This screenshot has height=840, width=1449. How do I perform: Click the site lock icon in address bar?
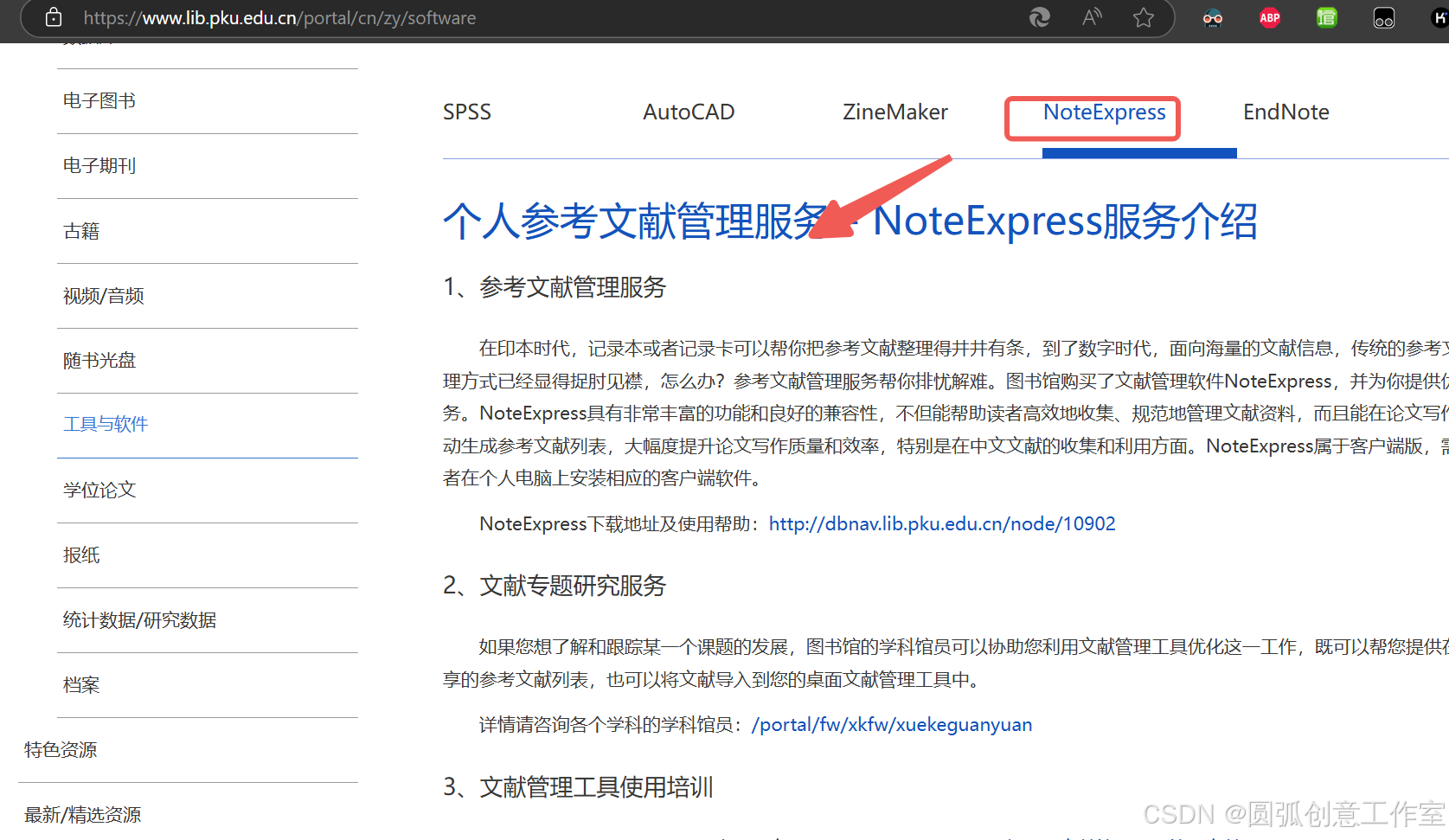coord(53,17)
